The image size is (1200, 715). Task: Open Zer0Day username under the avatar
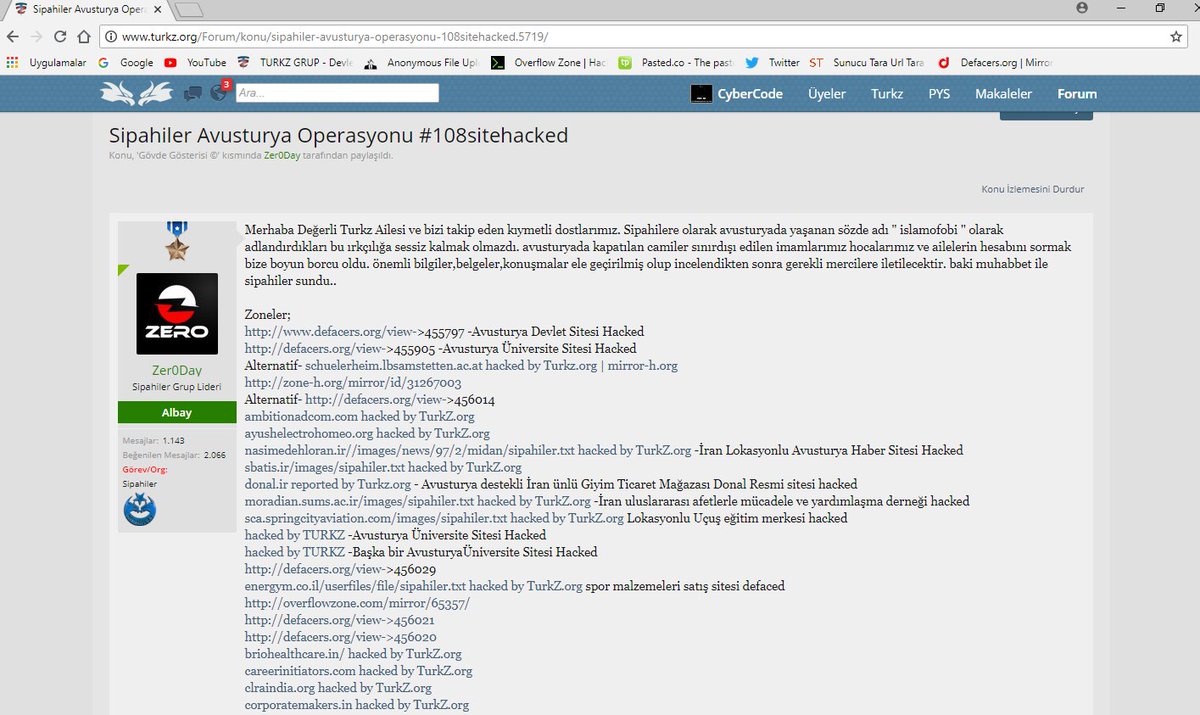click(x=177, y=371)
